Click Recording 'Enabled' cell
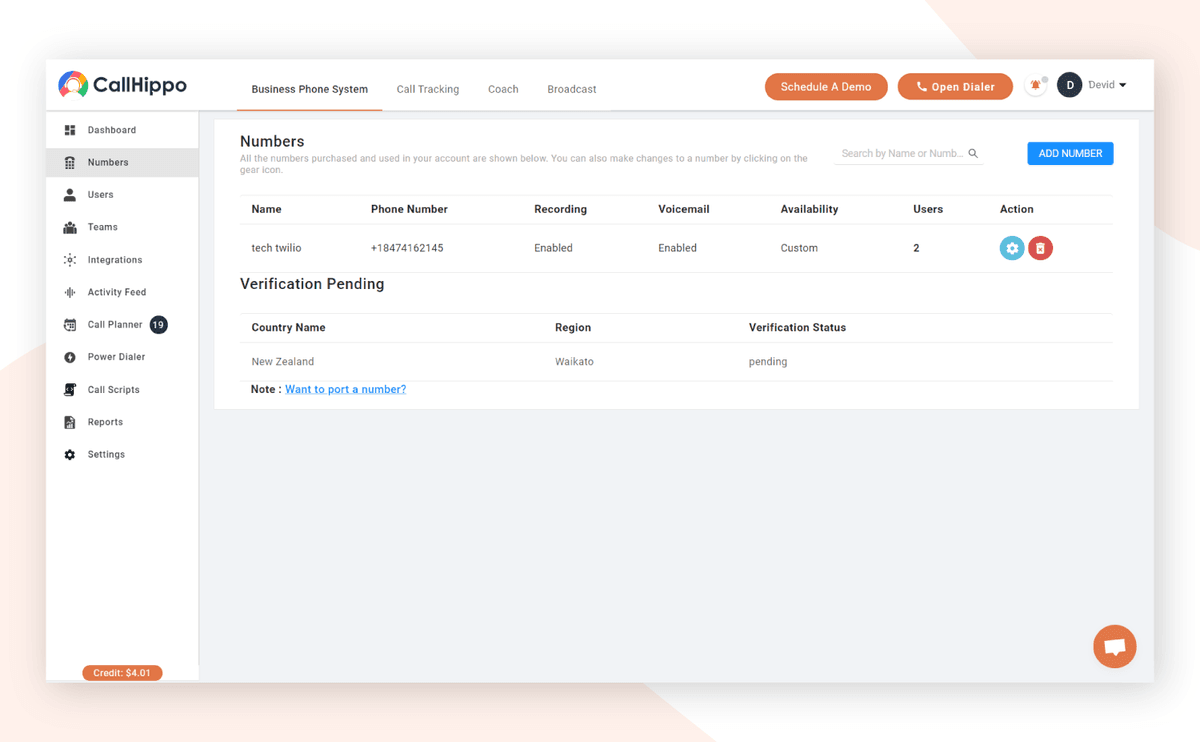The image size is (1200, 742). point(553,248)
